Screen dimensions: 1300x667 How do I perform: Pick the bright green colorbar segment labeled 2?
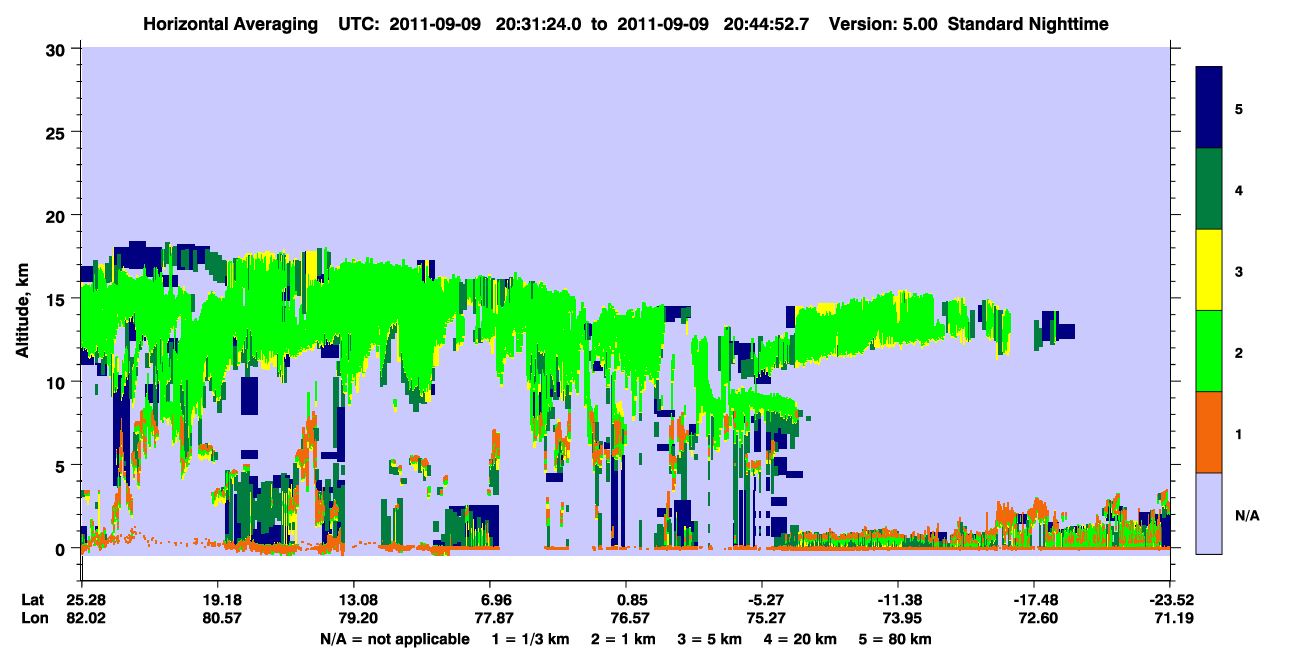pyautogui.click(x=1209, y=351)
